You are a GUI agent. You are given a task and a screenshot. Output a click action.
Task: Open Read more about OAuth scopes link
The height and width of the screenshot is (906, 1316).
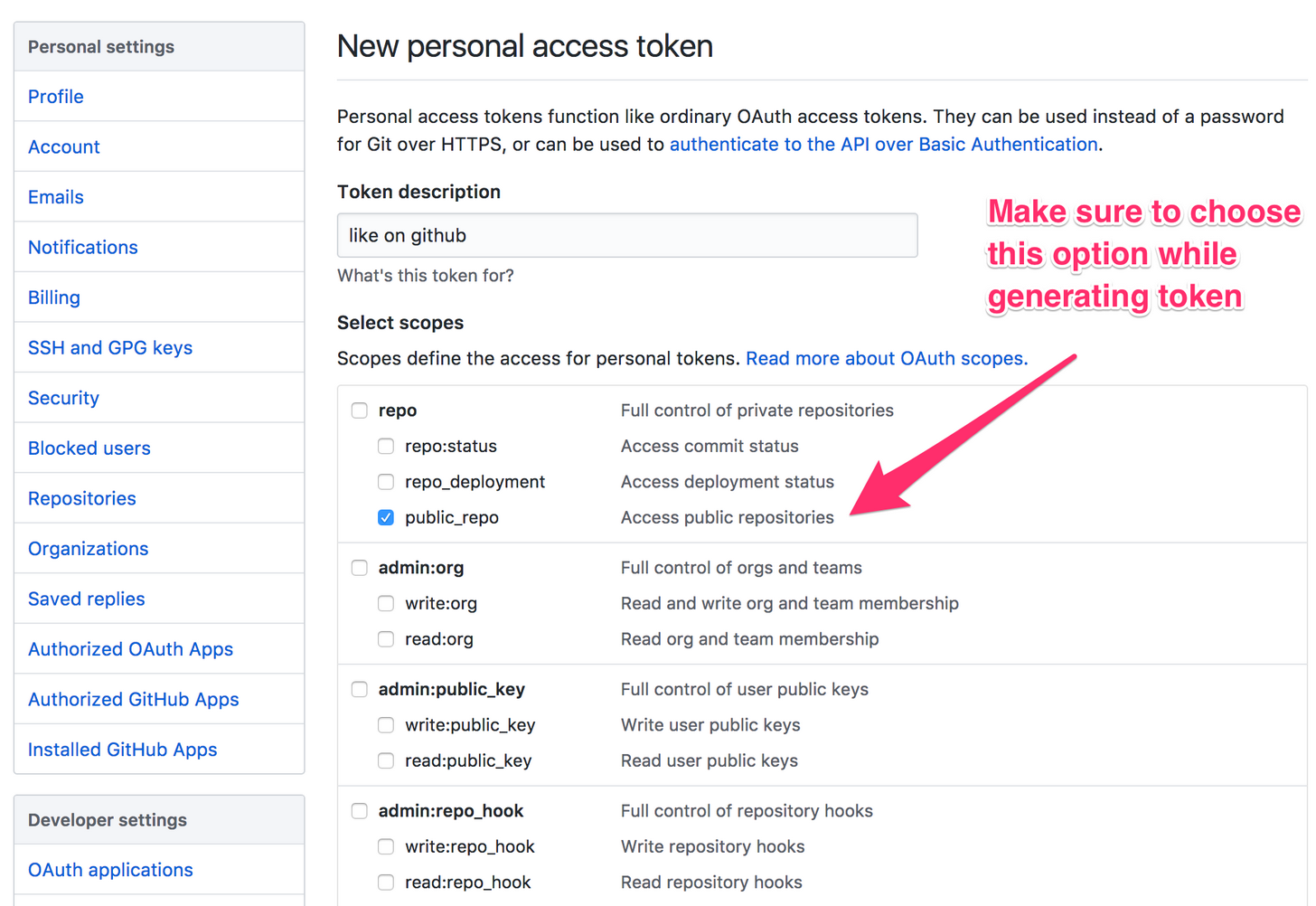(886, 359)
